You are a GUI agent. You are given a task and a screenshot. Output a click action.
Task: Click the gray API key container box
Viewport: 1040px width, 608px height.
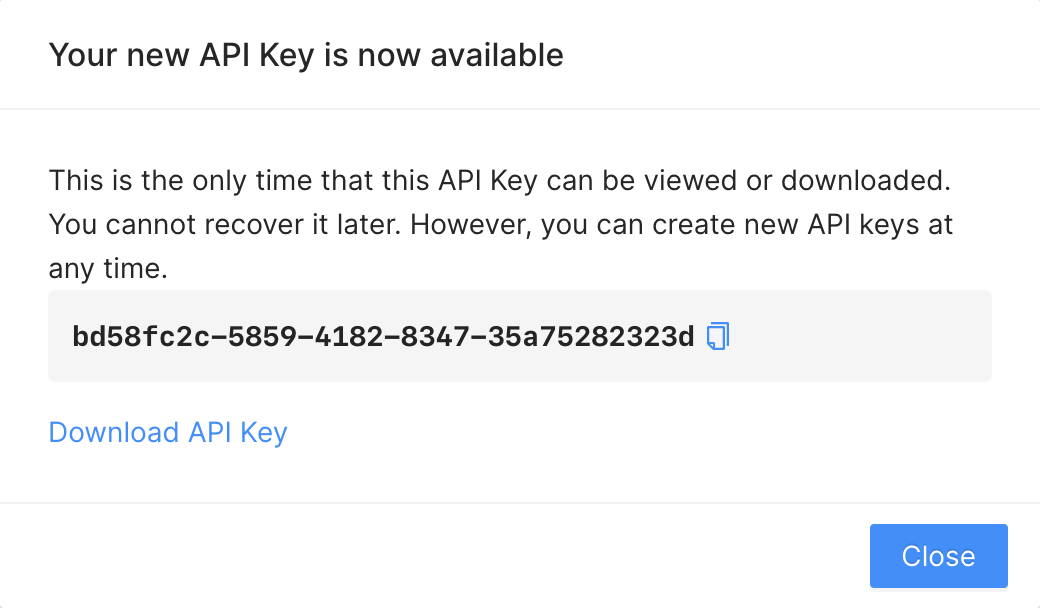click(x=520, y=335)
